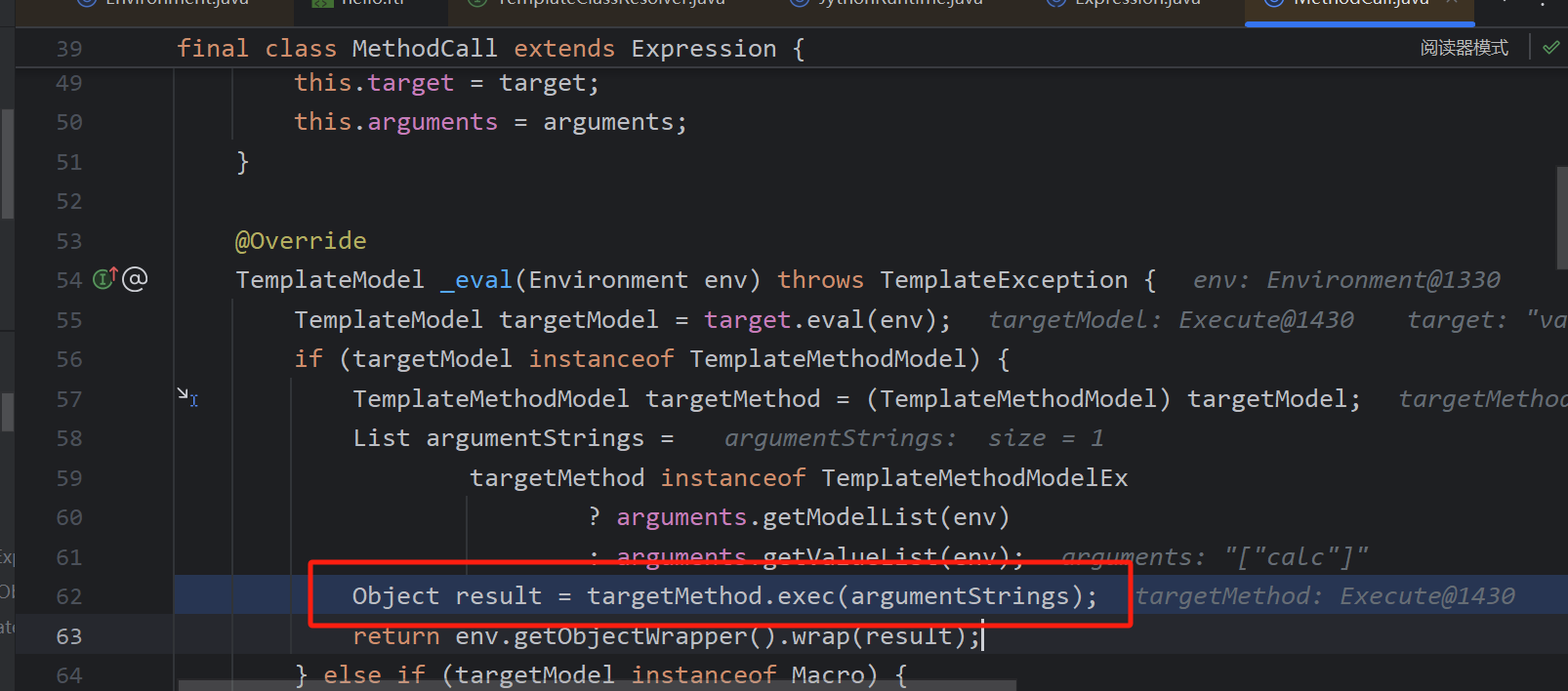Click 'getObjectWrapper()' on line 63
The height and width of the screenshot is (691, 1568).
645,636
